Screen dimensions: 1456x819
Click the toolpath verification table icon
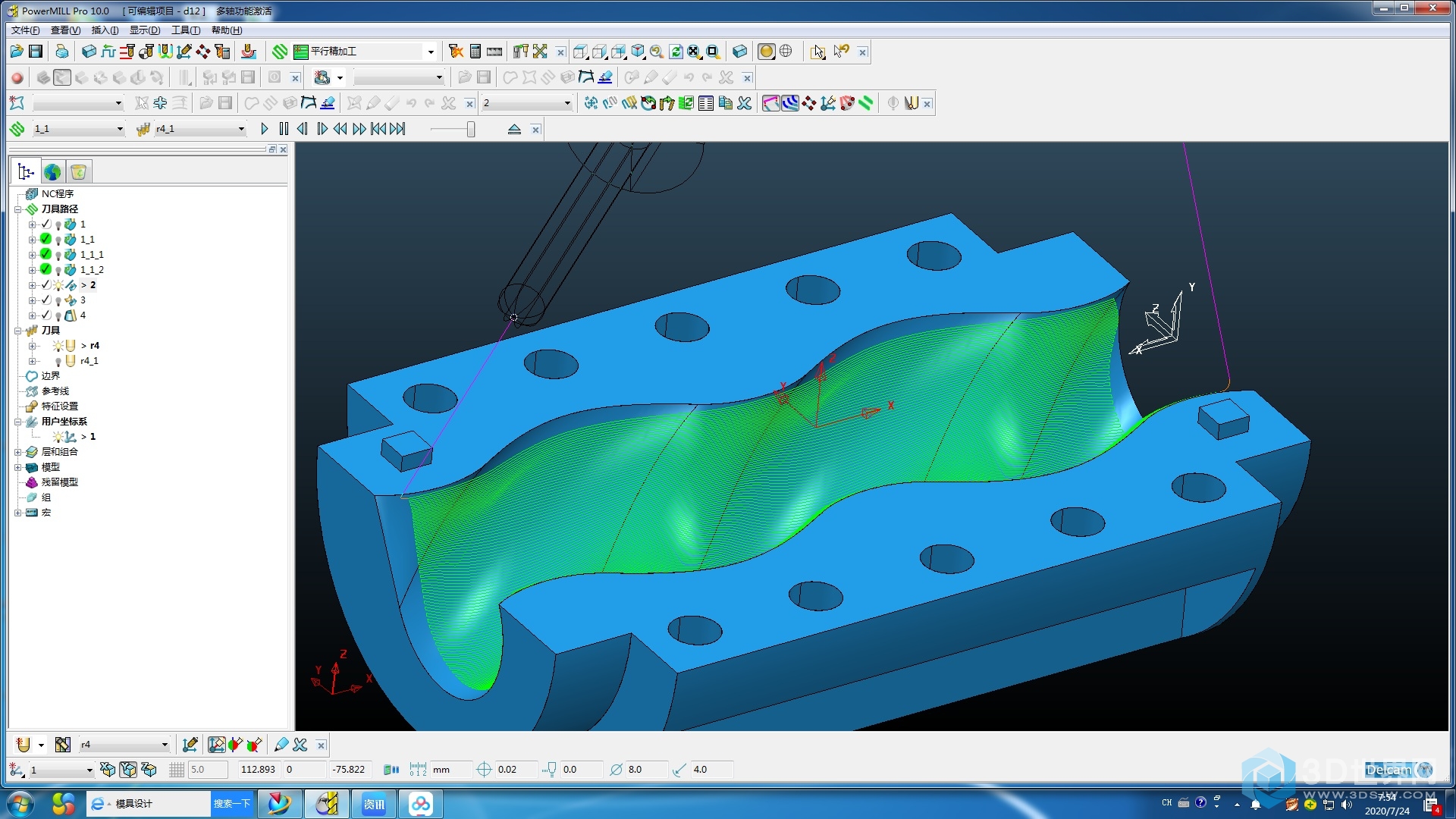coord(705,103)
